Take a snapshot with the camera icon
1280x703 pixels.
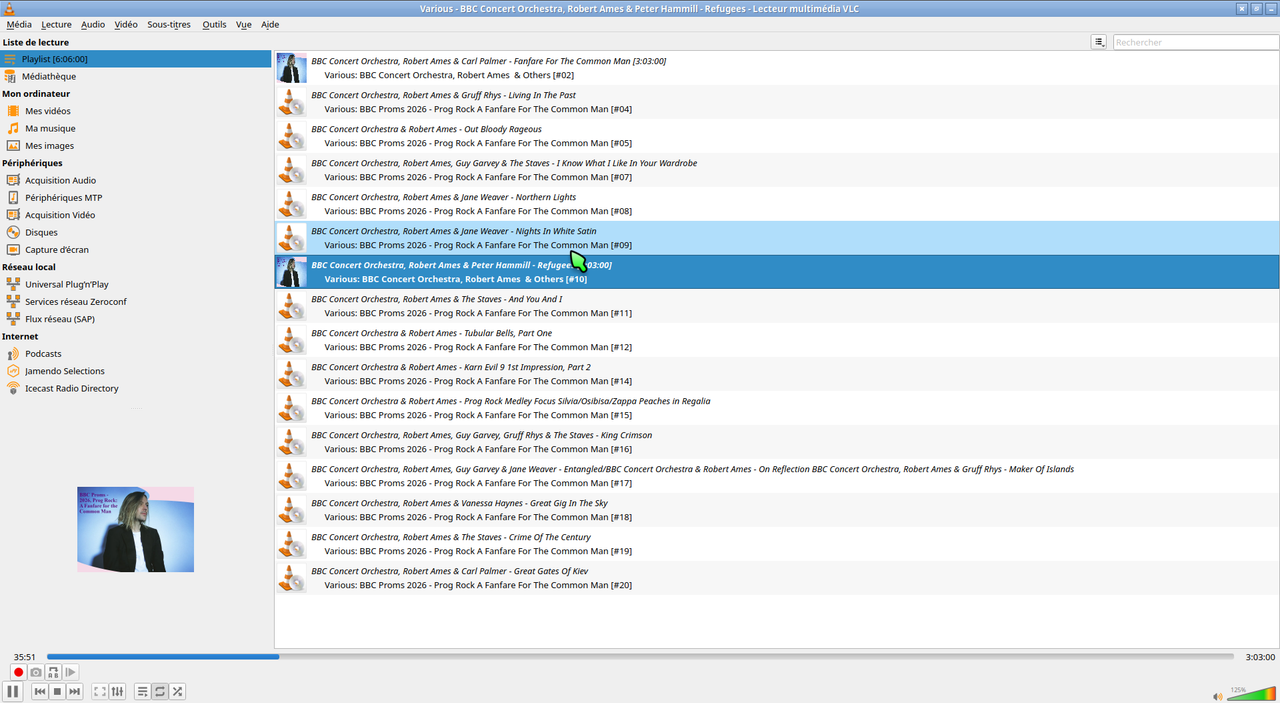36,673
